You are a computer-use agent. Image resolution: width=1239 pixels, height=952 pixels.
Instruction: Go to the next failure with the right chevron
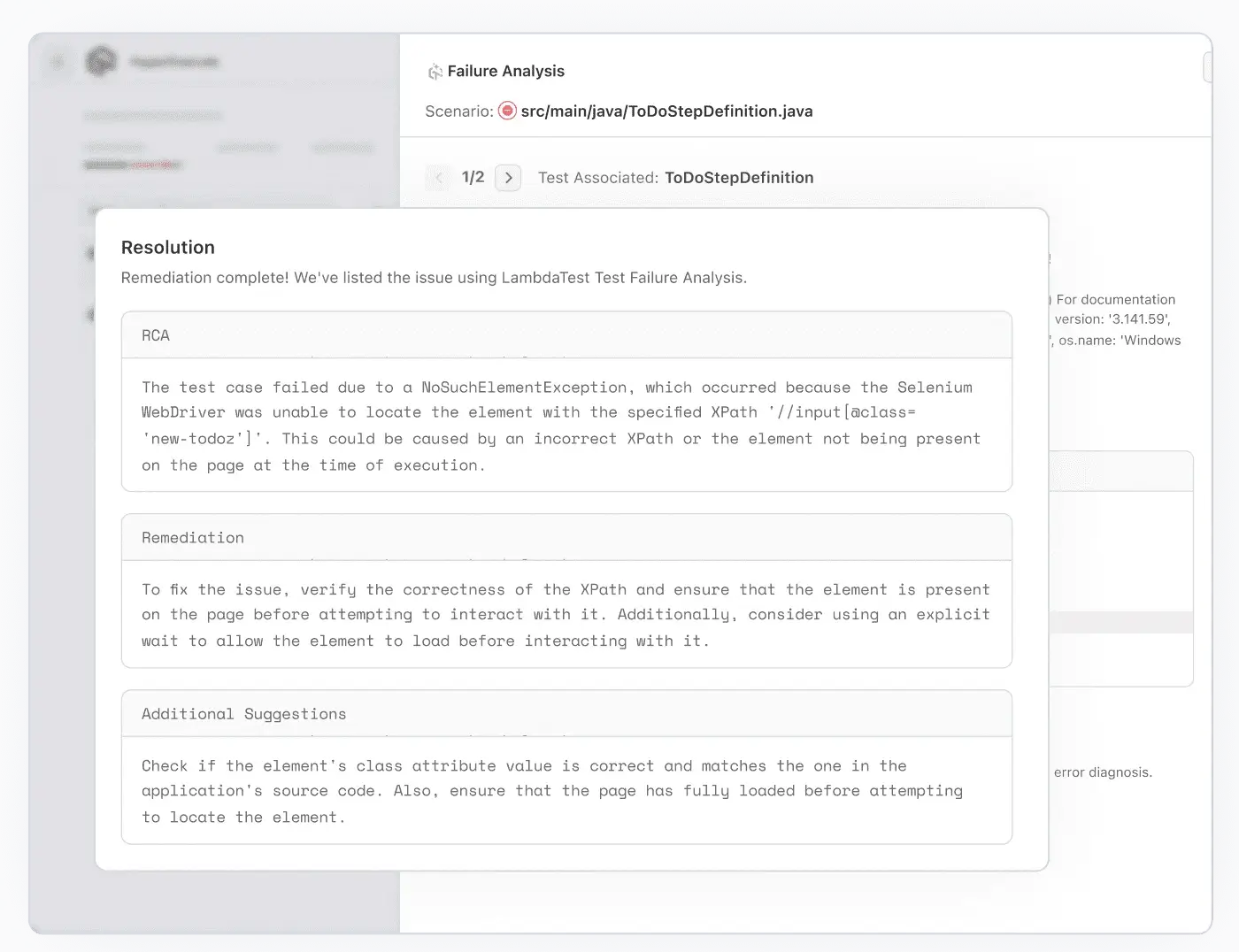508,178
